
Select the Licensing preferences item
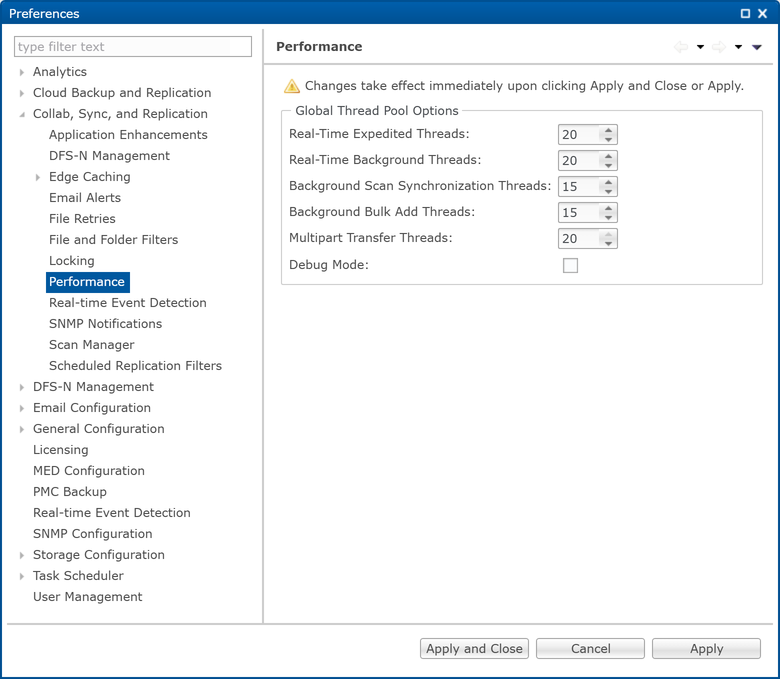point(61,450)
